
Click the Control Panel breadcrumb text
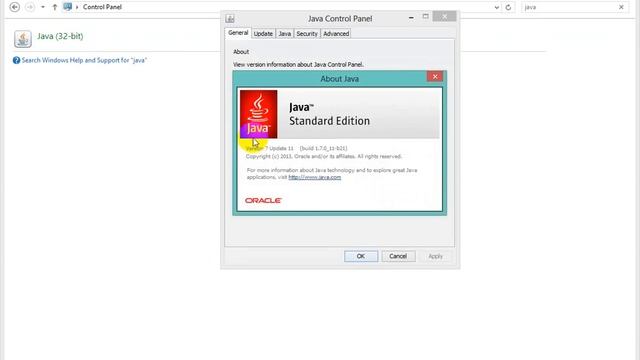(102, 7)
